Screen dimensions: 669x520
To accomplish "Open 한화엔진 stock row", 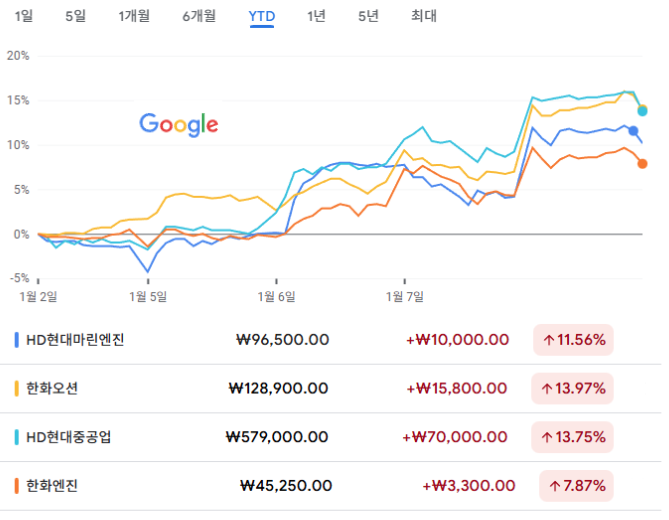I will click(x=52, y=486).
